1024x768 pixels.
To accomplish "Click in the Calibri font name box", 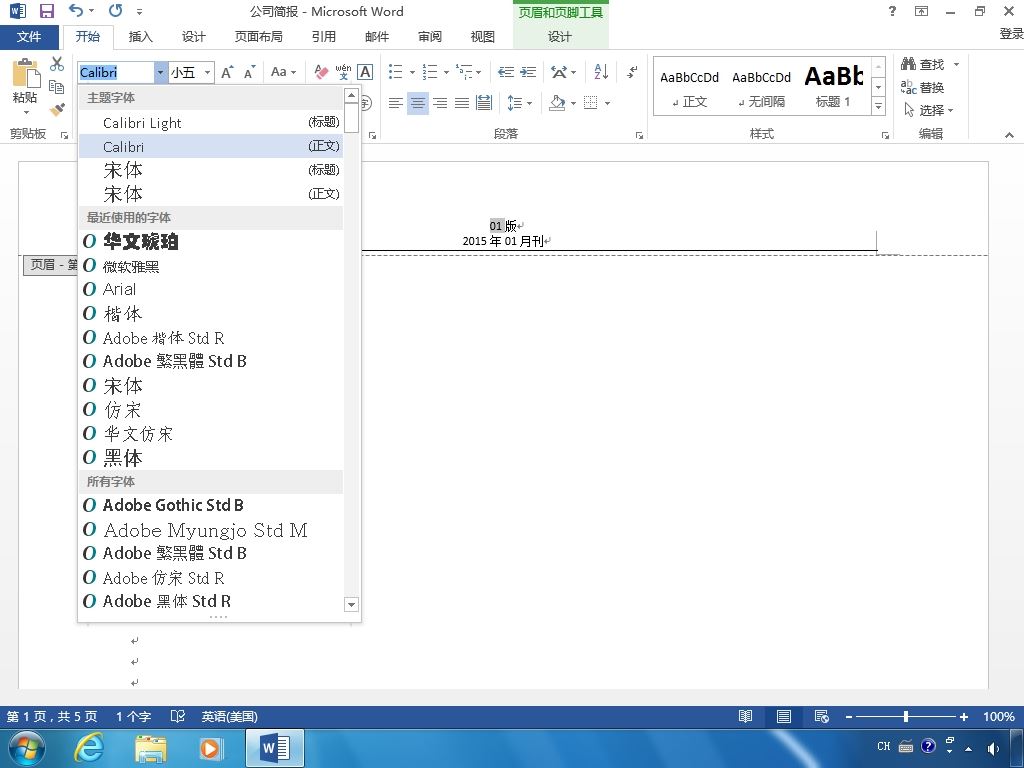I will point(116,72).
